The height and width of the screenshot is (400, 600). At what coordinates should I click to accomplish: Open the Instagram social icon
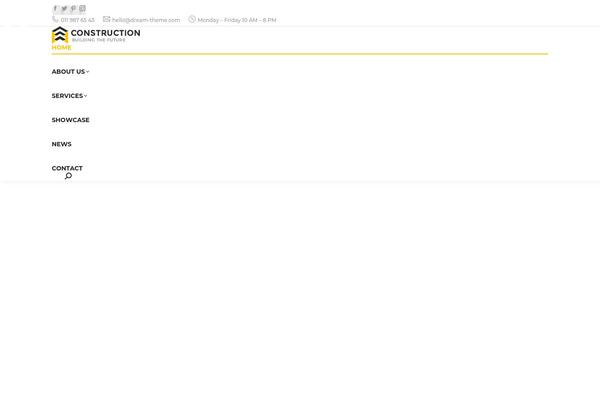point(82,8)
